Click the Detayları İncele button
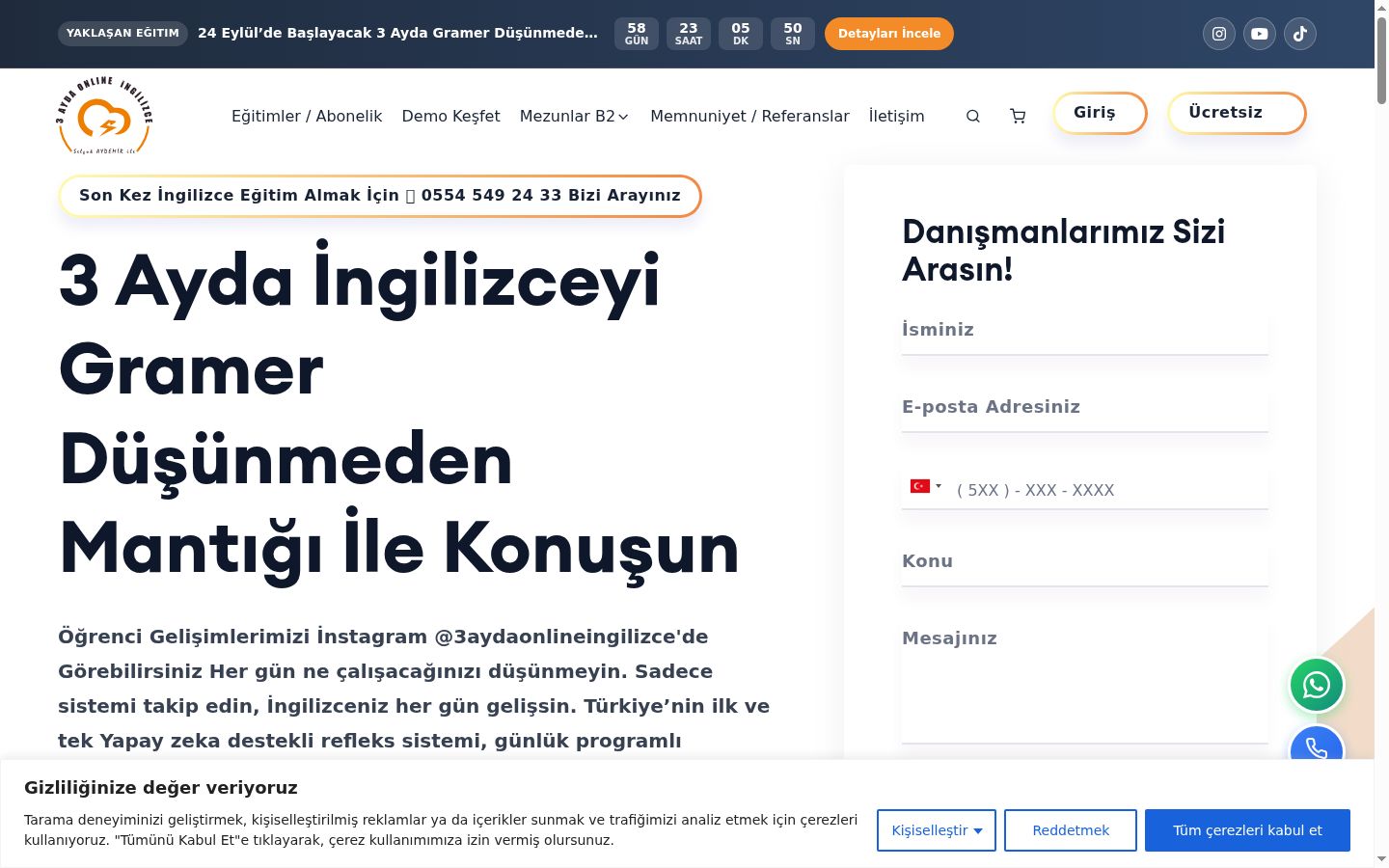The image size is (1389, 868). (889, 34)
